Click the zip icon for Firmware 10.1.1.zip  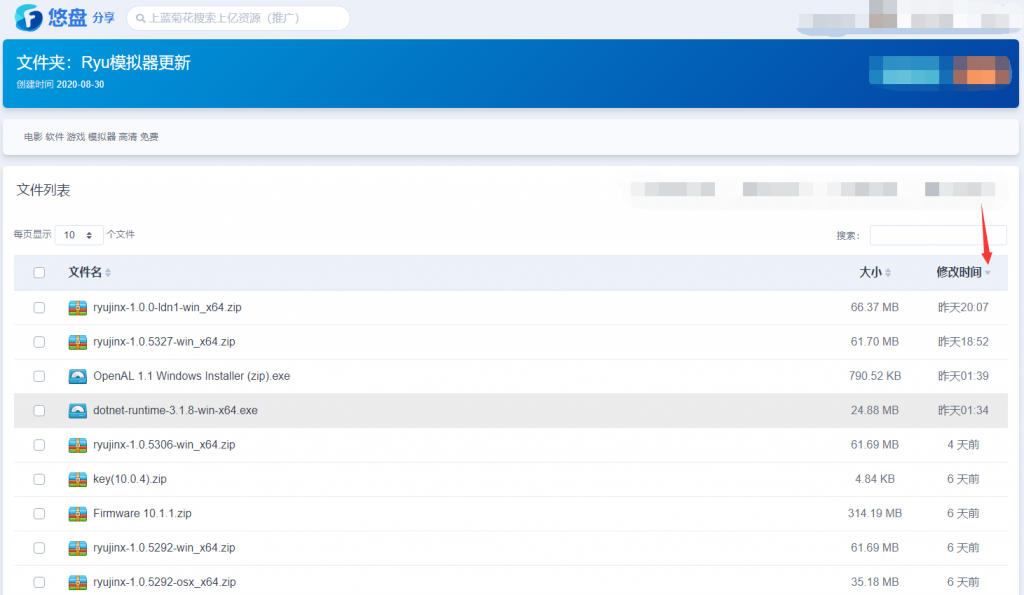pos(78,513)
